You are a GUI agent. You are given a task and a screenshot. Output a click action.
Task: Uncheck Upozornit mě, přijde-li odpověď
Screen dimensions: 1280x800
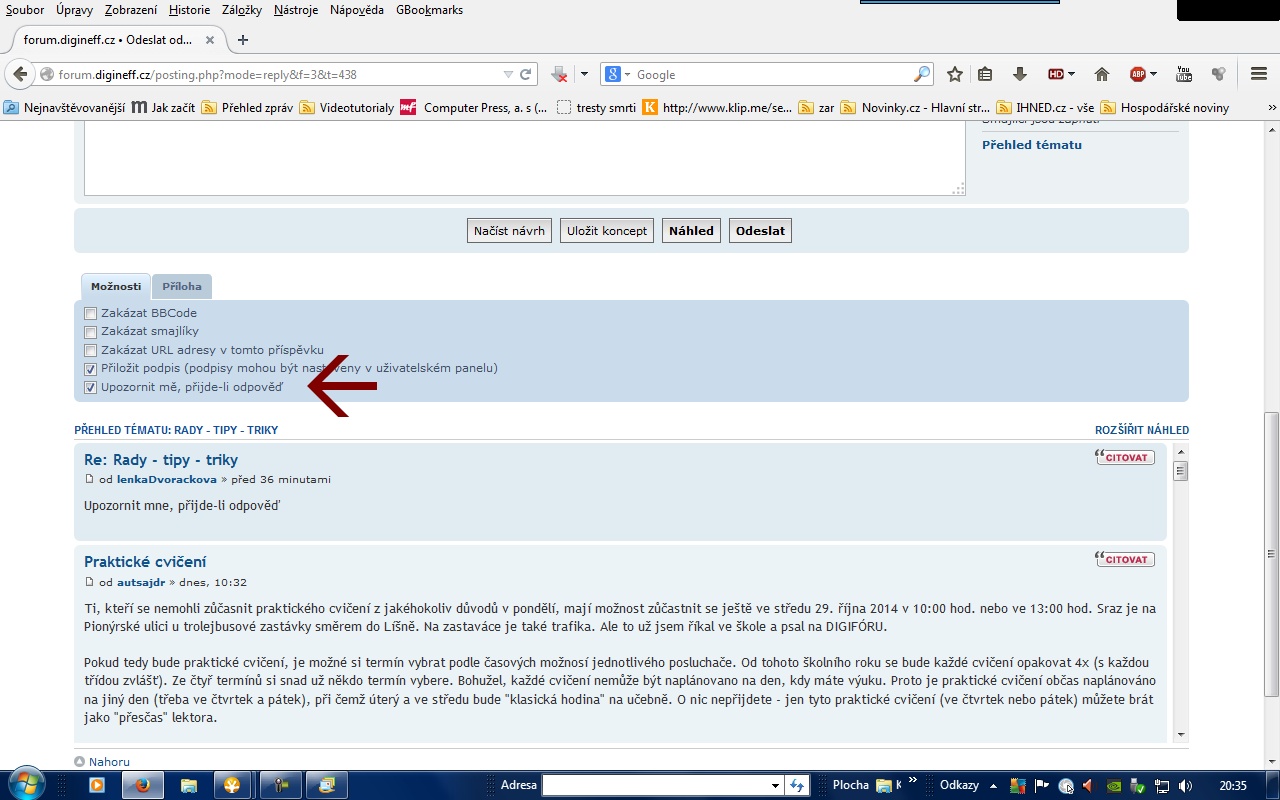(91, 387)
